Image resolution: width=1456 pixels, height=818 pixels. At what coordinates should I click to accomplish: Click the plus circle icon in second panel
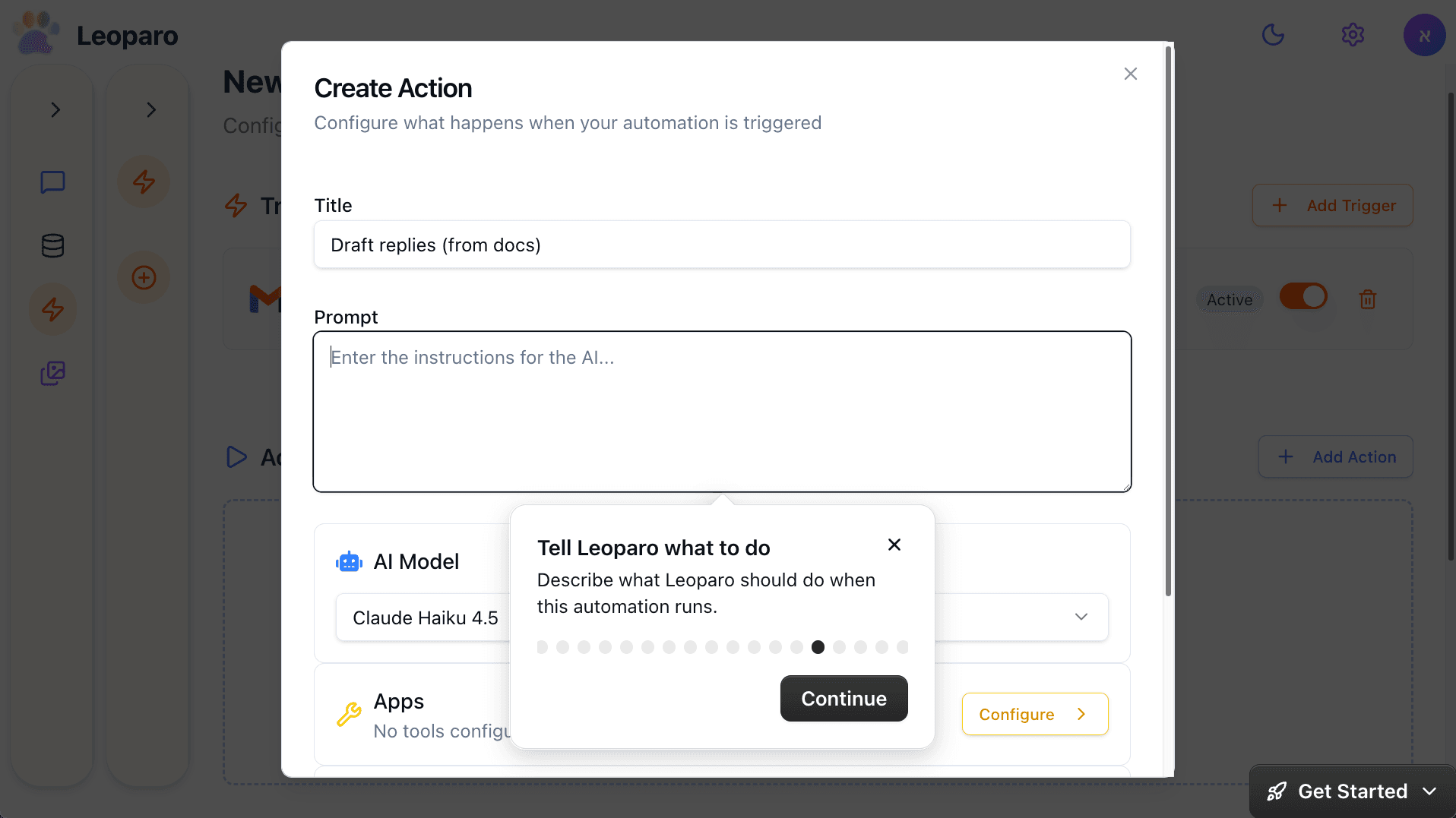[x=144, y=277]
